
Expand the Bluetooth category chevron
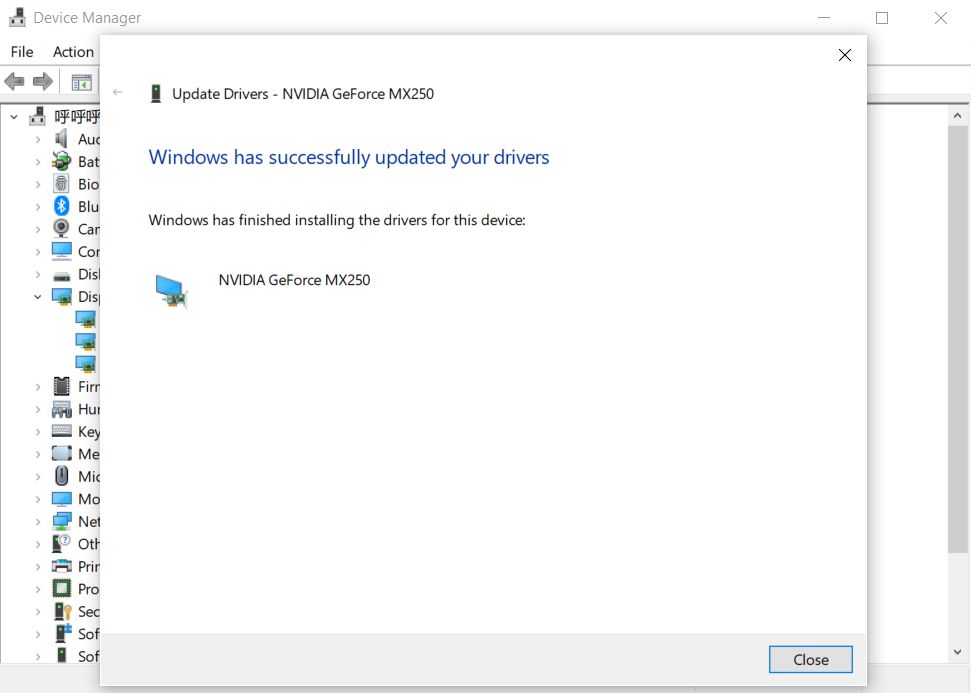(x=38, y=207)
